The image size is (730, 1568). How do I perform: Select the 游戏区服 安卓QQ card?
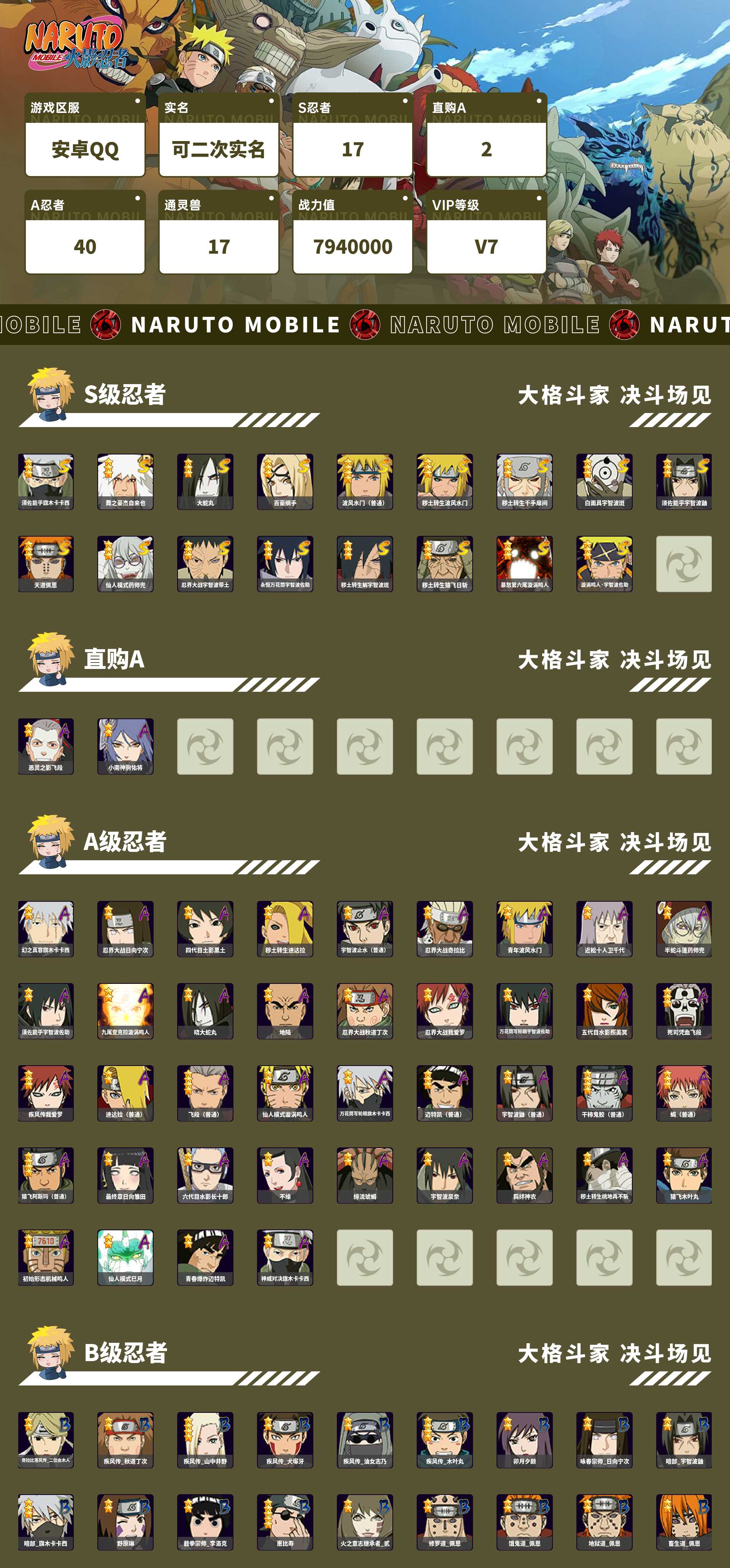[85, 135]
